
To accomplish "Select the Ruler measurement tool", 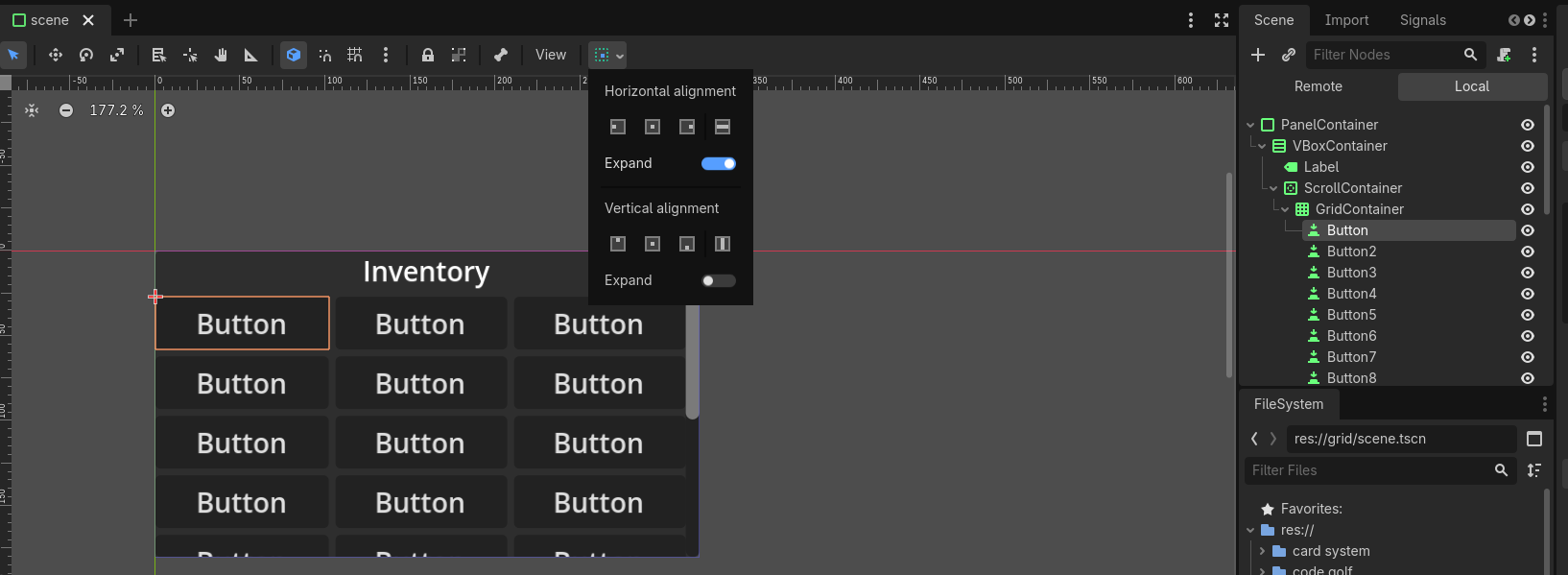I will tap(251, 55).
